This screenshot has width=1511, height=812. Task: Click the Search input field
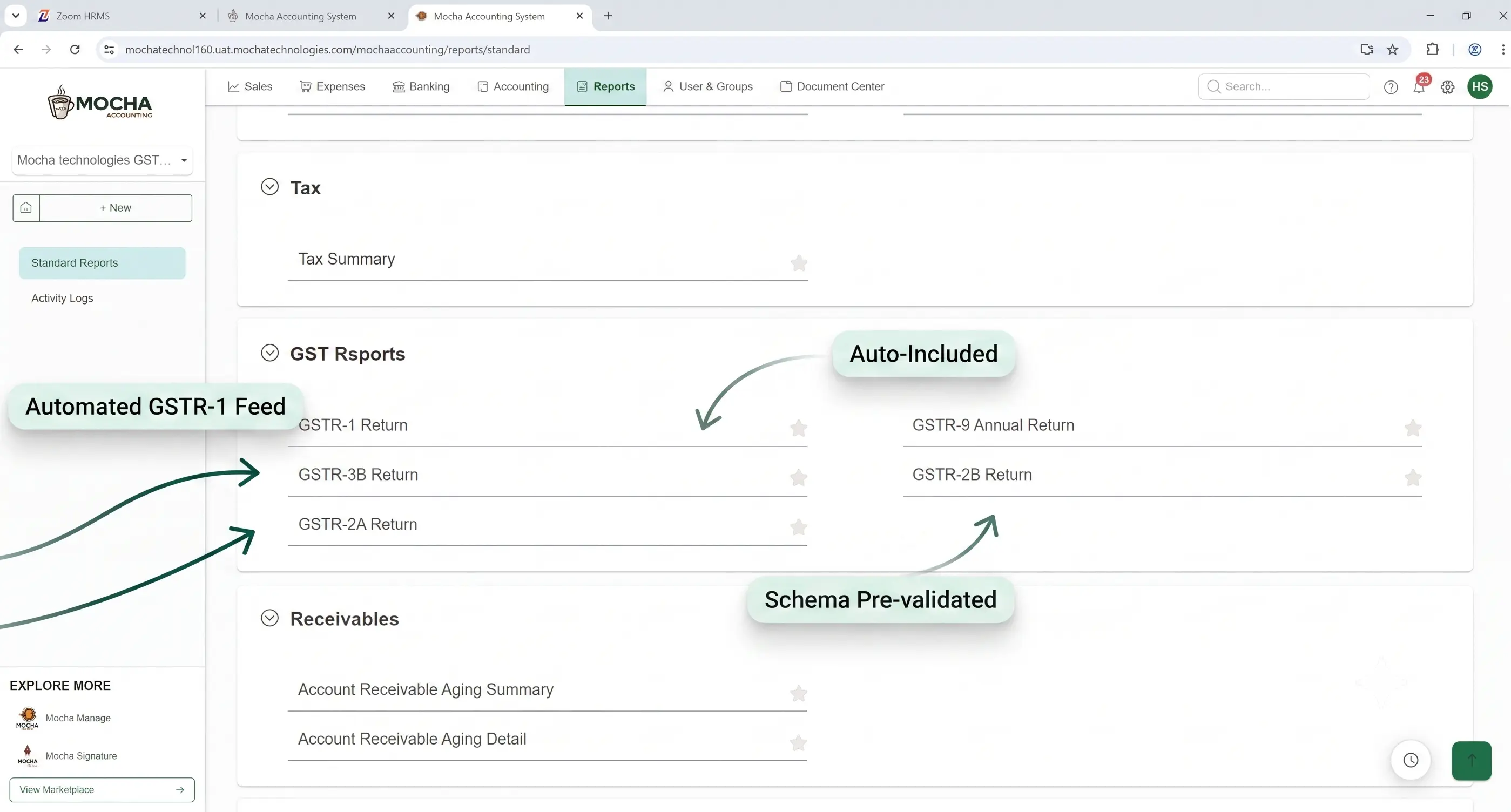tap(1284, 87)
